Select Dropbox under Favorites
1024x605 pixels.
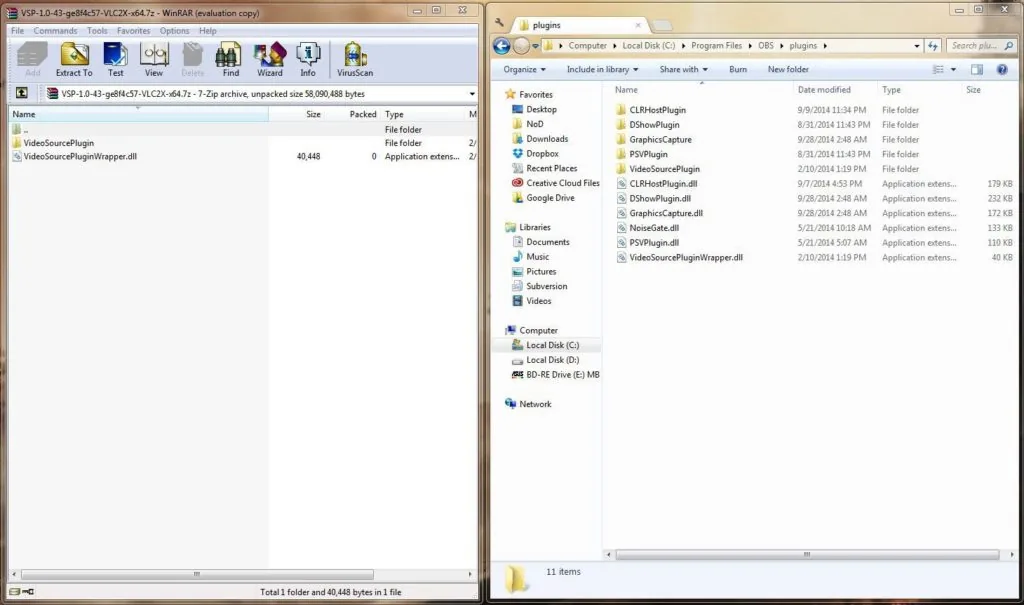tap(540, 153)
